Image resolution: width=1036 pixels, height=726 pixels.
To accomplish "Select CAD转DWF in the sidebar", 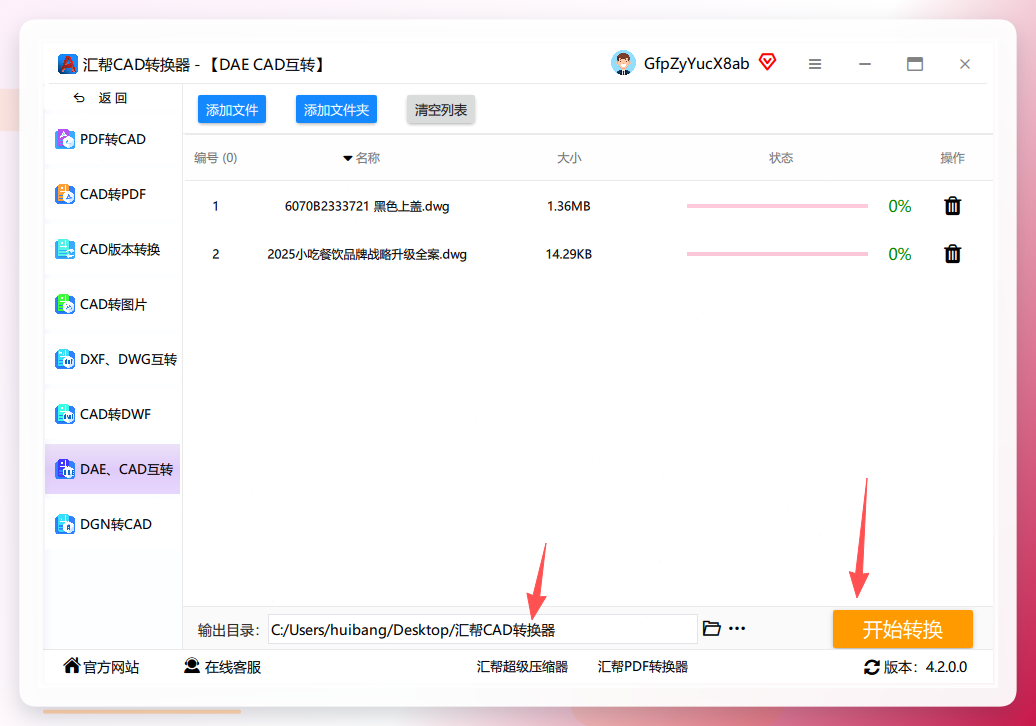I will (112, 414).
